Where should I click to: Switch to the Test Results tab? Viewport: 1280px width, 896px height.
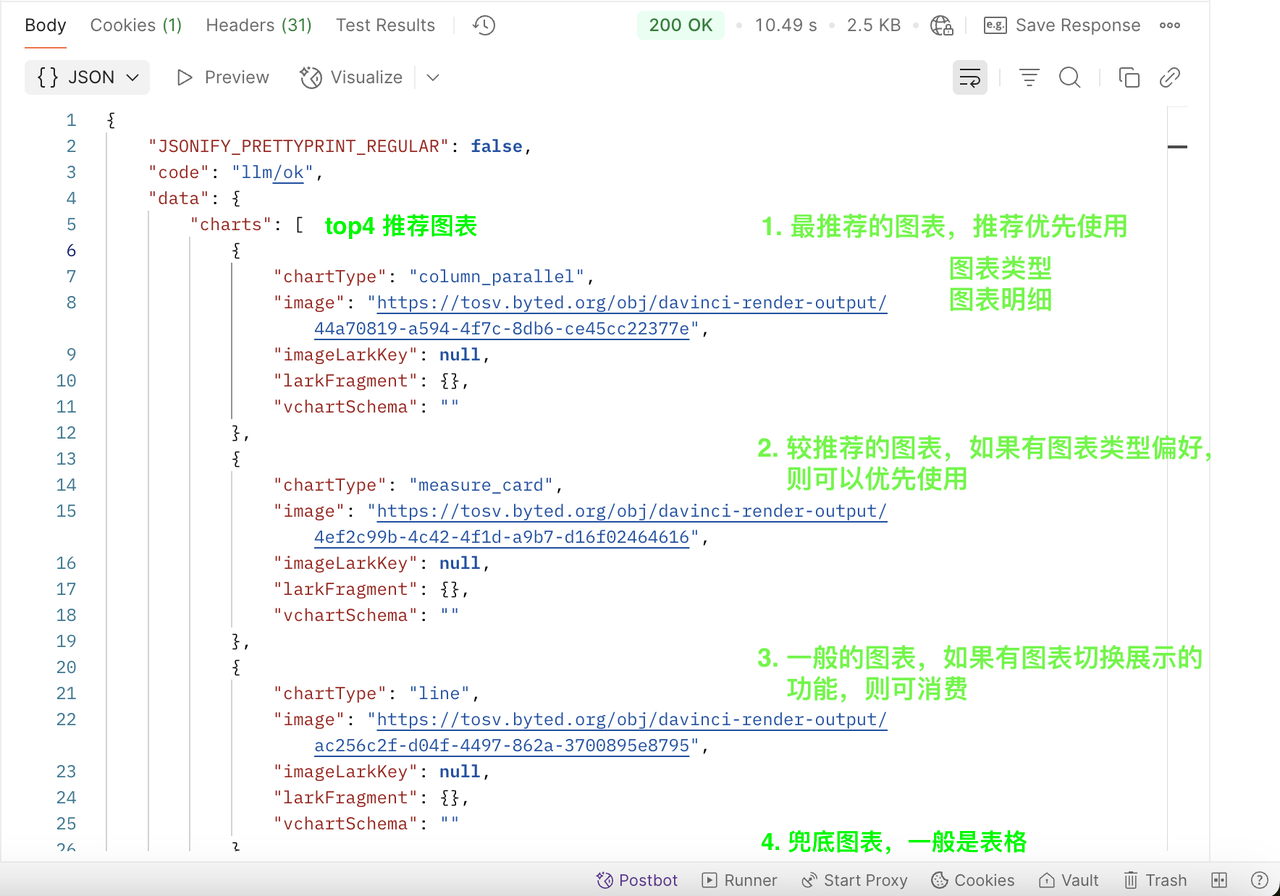click(386, 25)
